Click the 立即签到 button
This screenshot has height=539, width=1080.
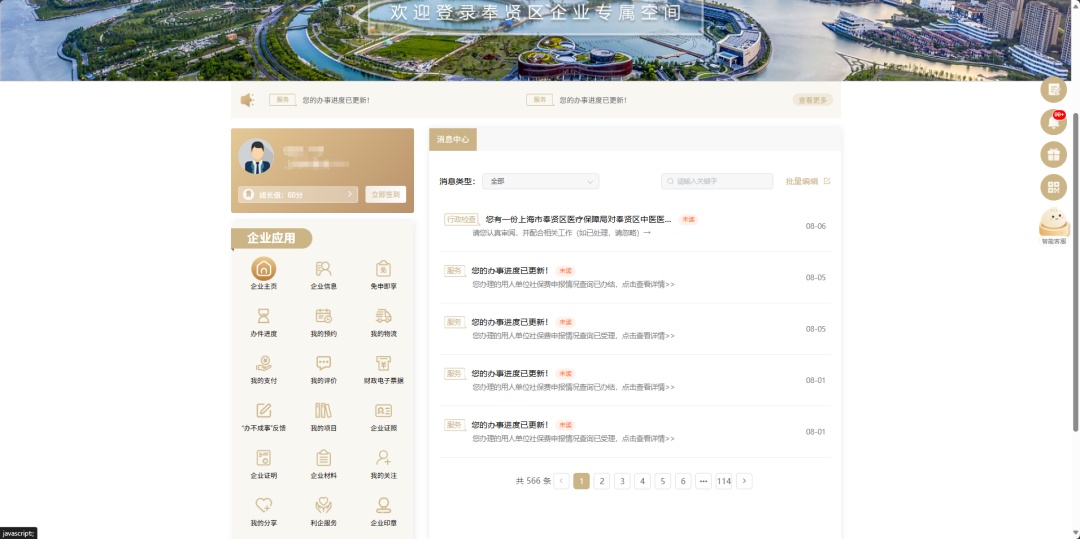(385, 195)
